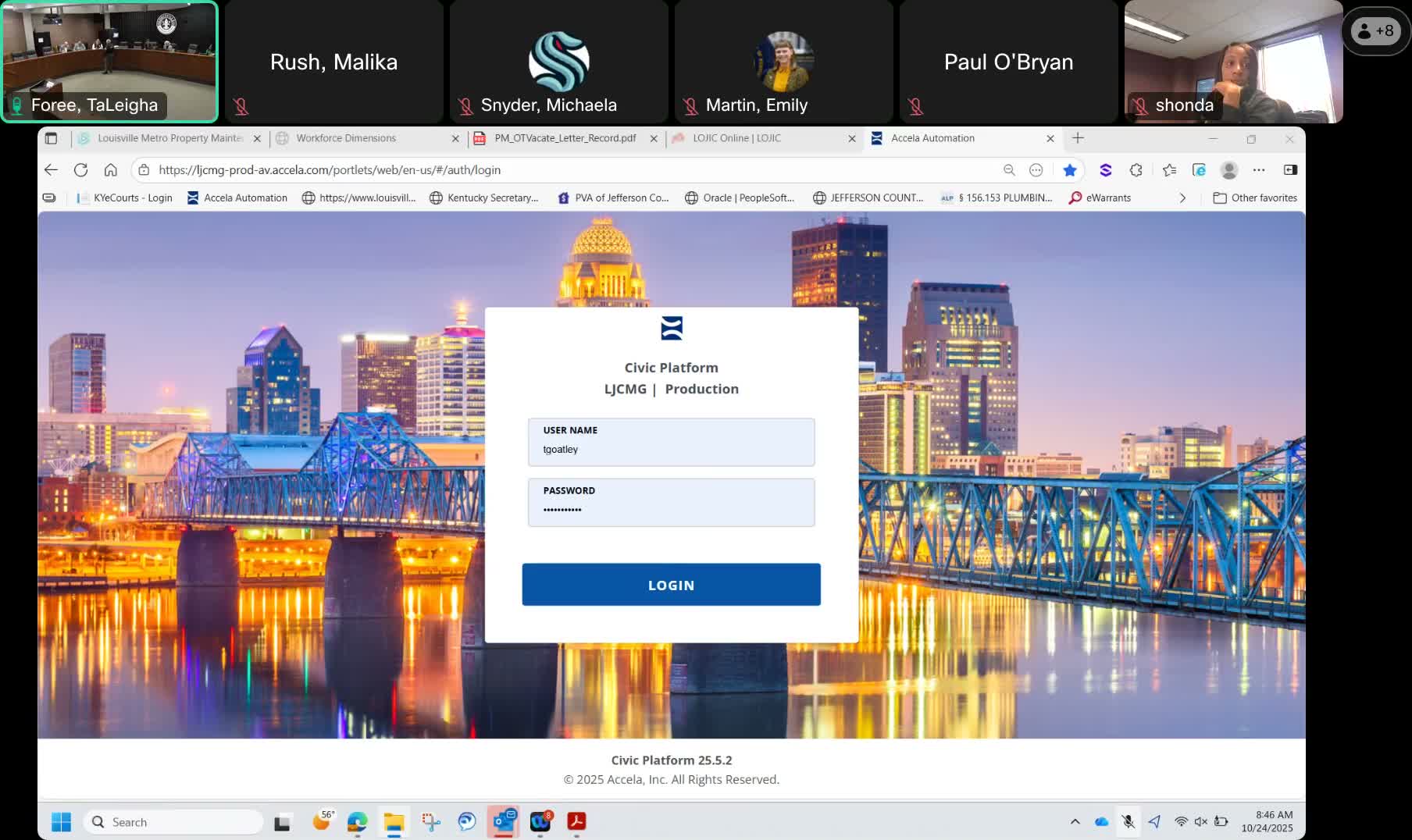The height and width of the screenshot is (840, 1412).
Task: Open the browser extensions puzzle icon
Action: coord(1136,169)
